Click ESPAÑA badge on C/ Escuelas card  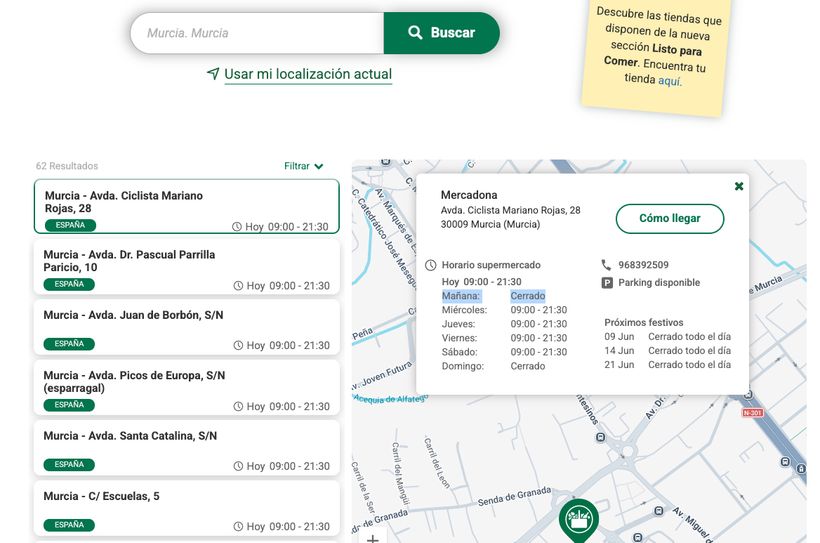[69, 525]
